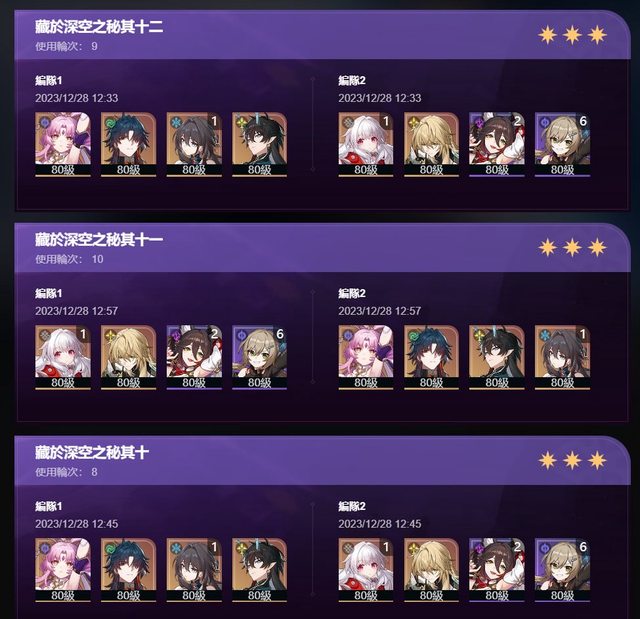Screen dimensions: 640x619
Task: Click blue-haired character in stage 十二 編隊1
Action: (129, 144)
